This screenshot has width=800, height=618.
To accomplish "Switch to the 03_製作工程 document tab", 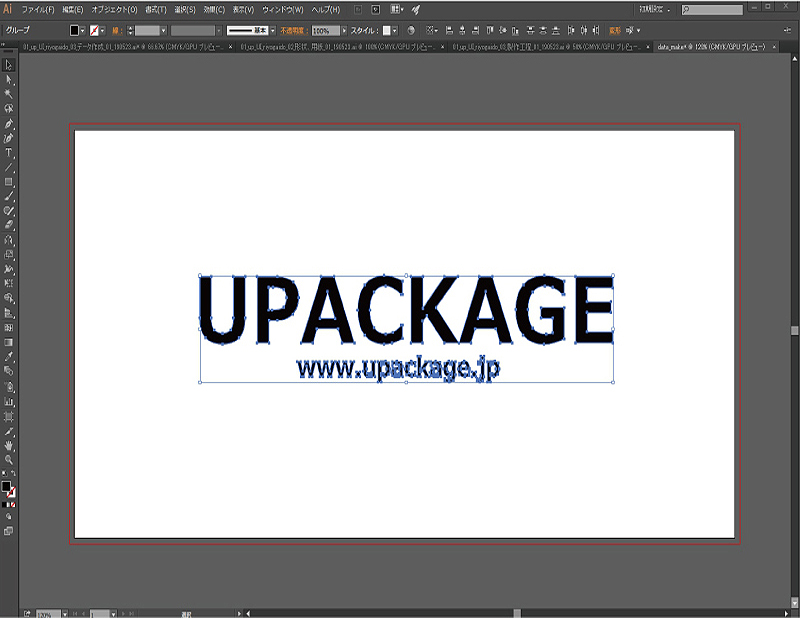I will click(x=546, y=47).
